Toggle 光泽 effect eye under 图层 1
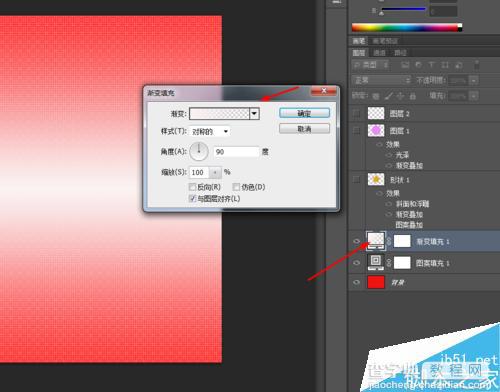Image resolution: width=500 pixels, height=392 pixels. 389,155
